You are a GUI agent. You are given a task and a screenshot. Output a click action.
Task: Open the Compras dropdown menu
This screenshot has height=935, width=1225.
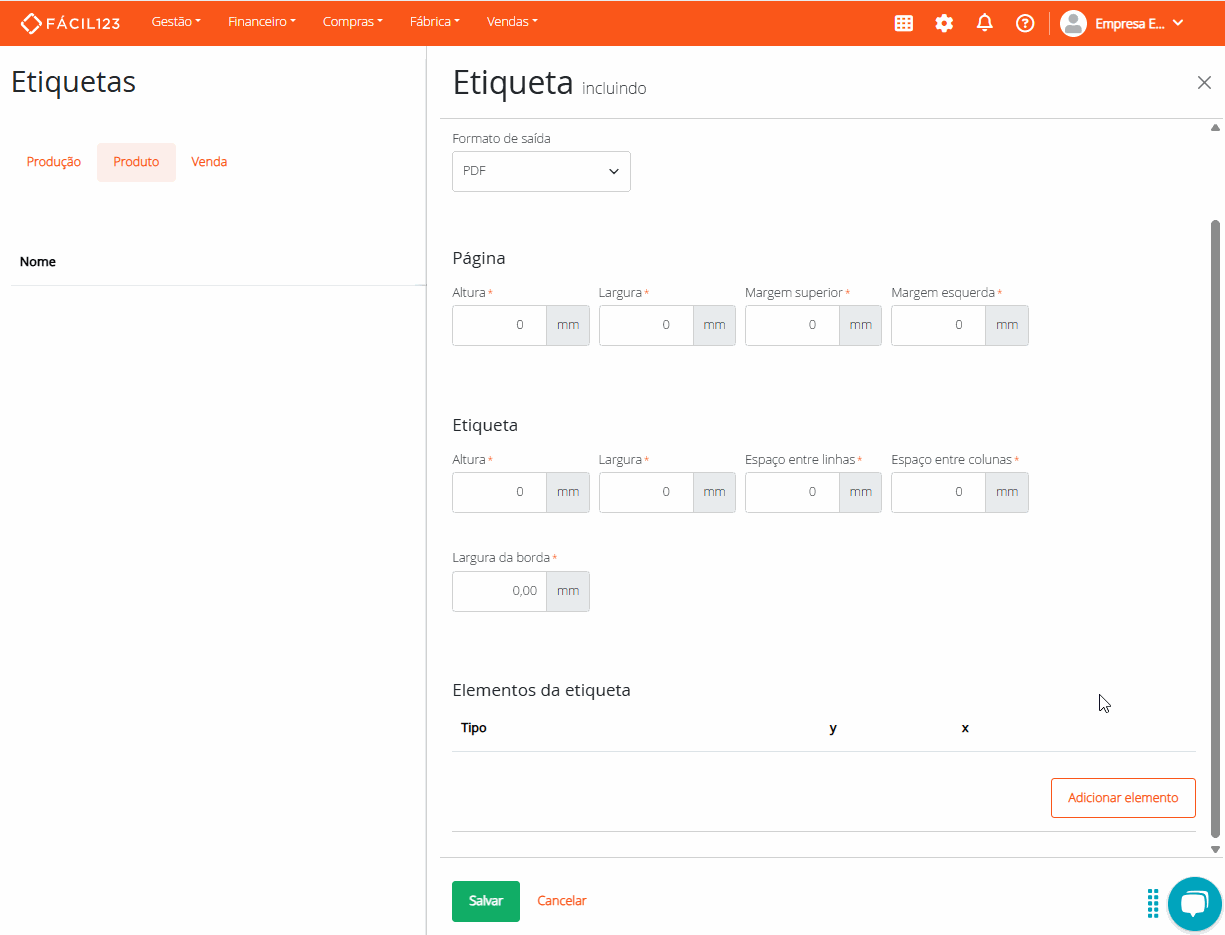pyautogui.click(x=352, y=21)
